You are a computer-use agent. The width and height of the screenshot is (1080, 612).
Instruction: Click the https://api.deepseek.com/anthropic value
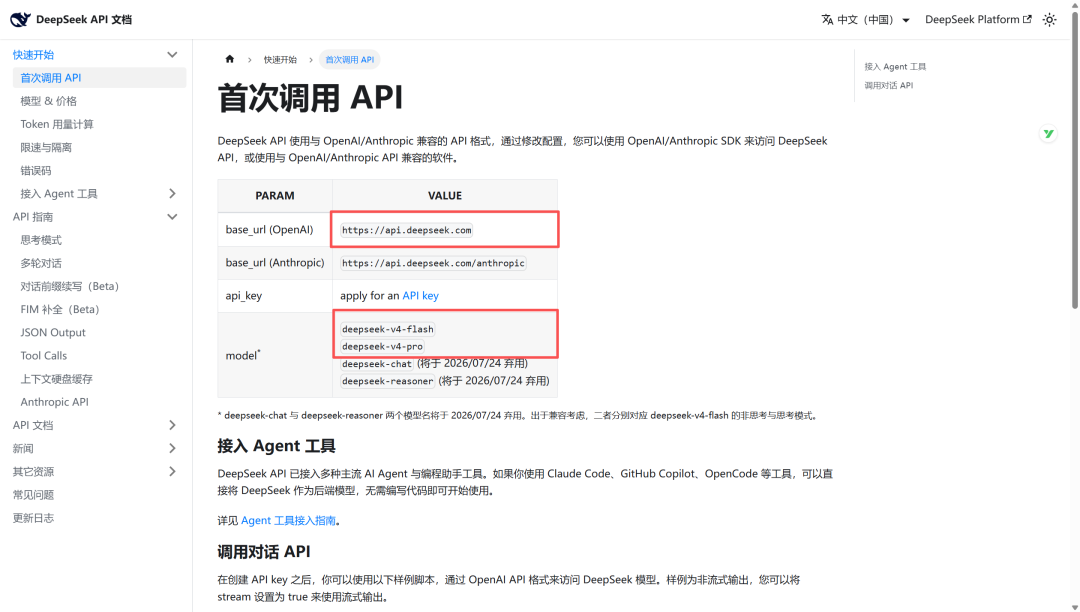433,263
